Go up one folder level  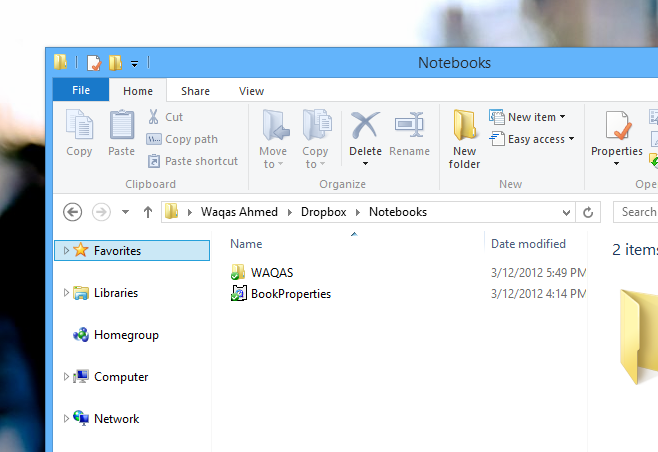pyautogui.click(x=148, y=212)
